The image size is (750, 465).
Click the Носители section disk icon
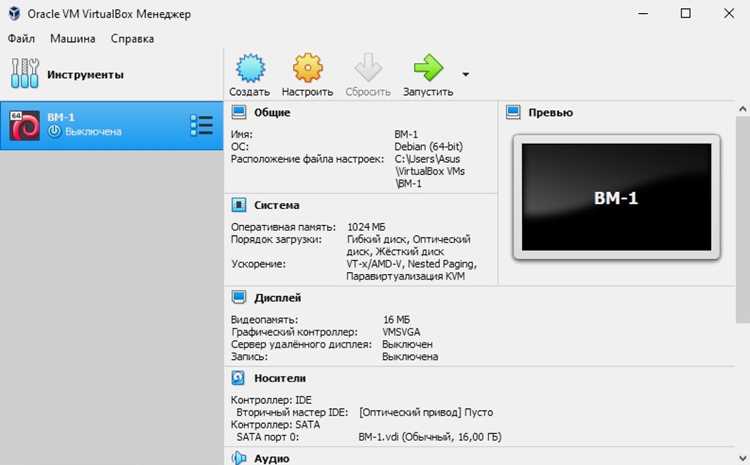click(x=238, y=378)
